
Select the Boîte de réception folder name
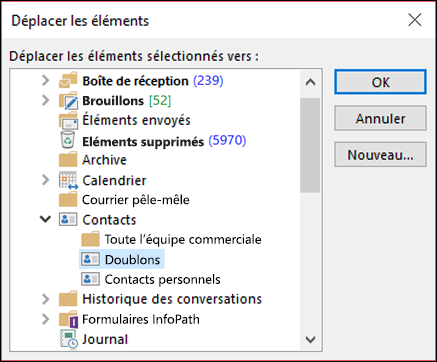(x=135, y=81)
